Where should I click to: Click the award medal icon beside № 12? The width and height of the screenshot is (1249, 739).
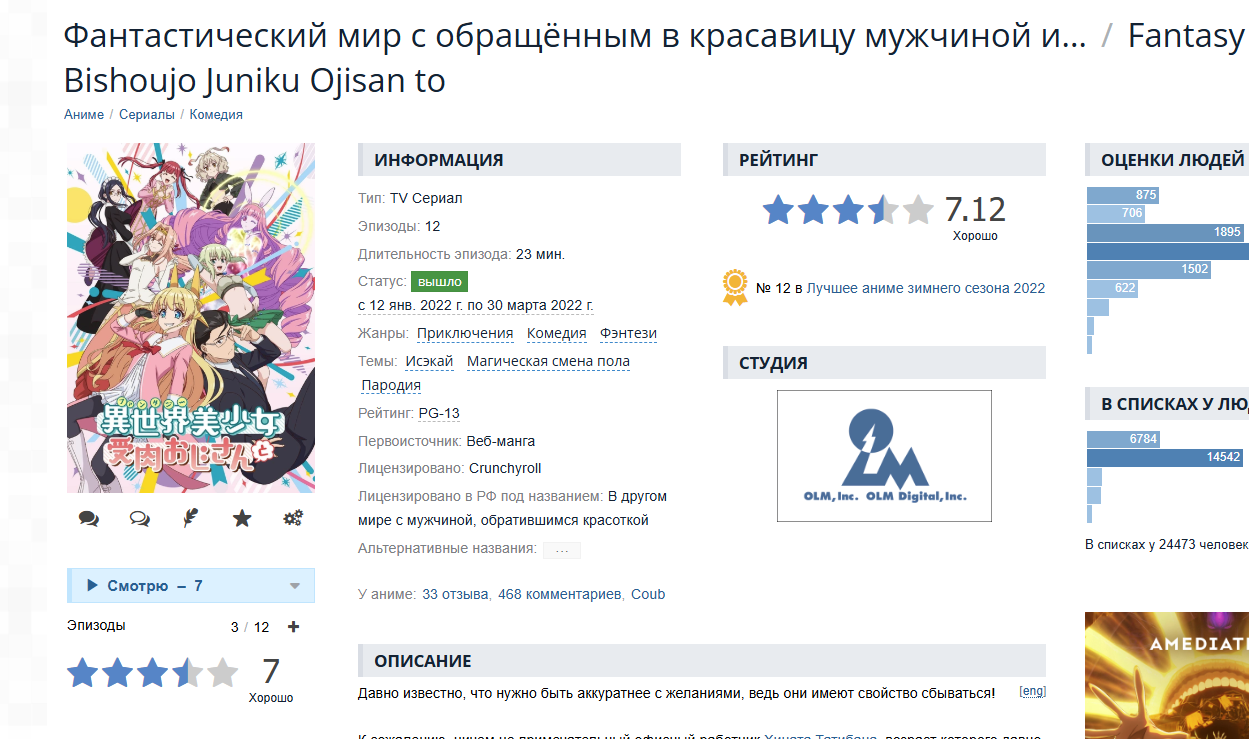point(735,287)
